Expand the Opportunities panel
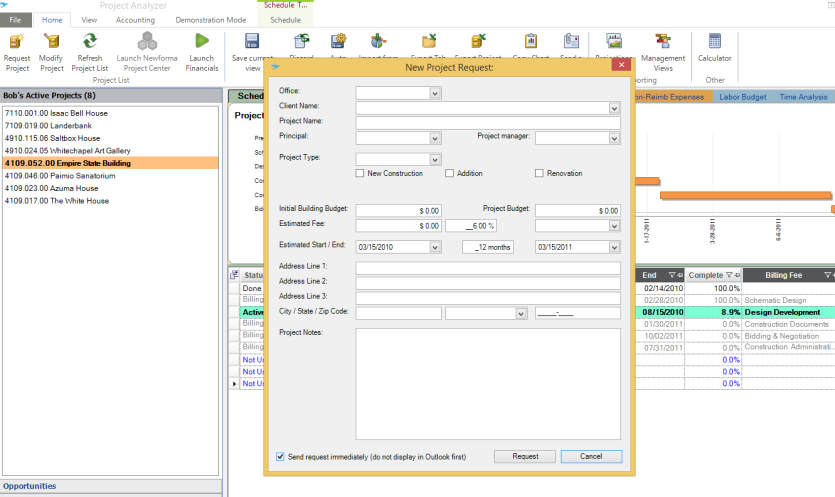The image size is (835, 497). [x=111, y=486]
